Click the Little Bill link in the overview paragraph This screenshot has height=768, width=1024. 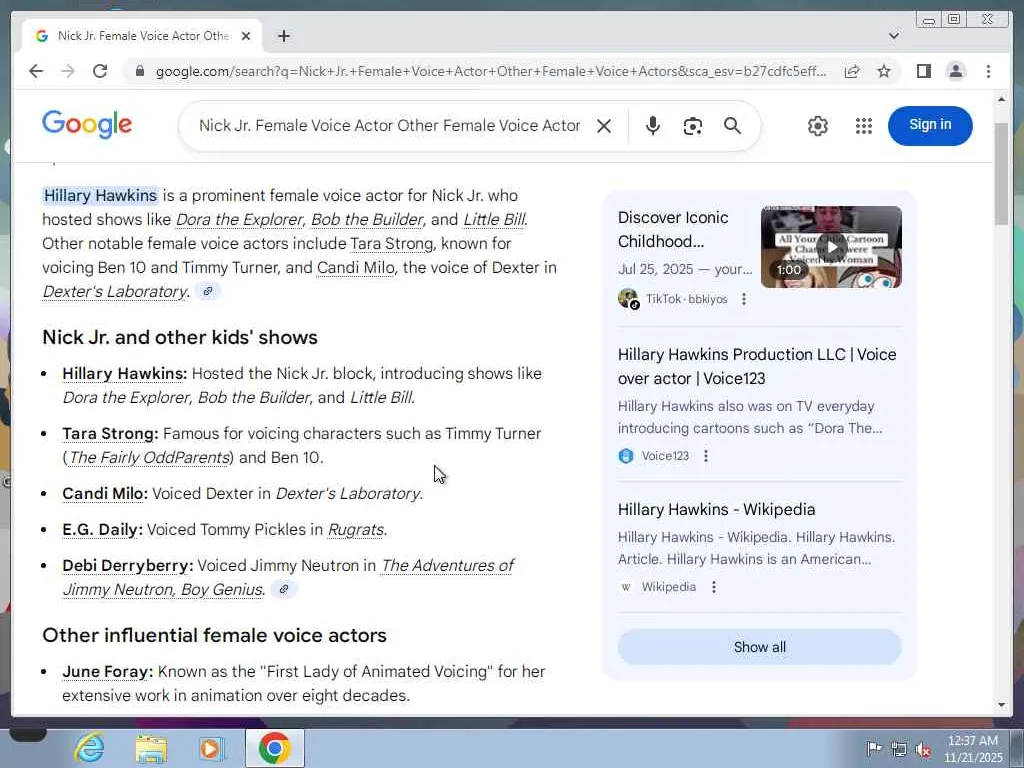(494, 219)
